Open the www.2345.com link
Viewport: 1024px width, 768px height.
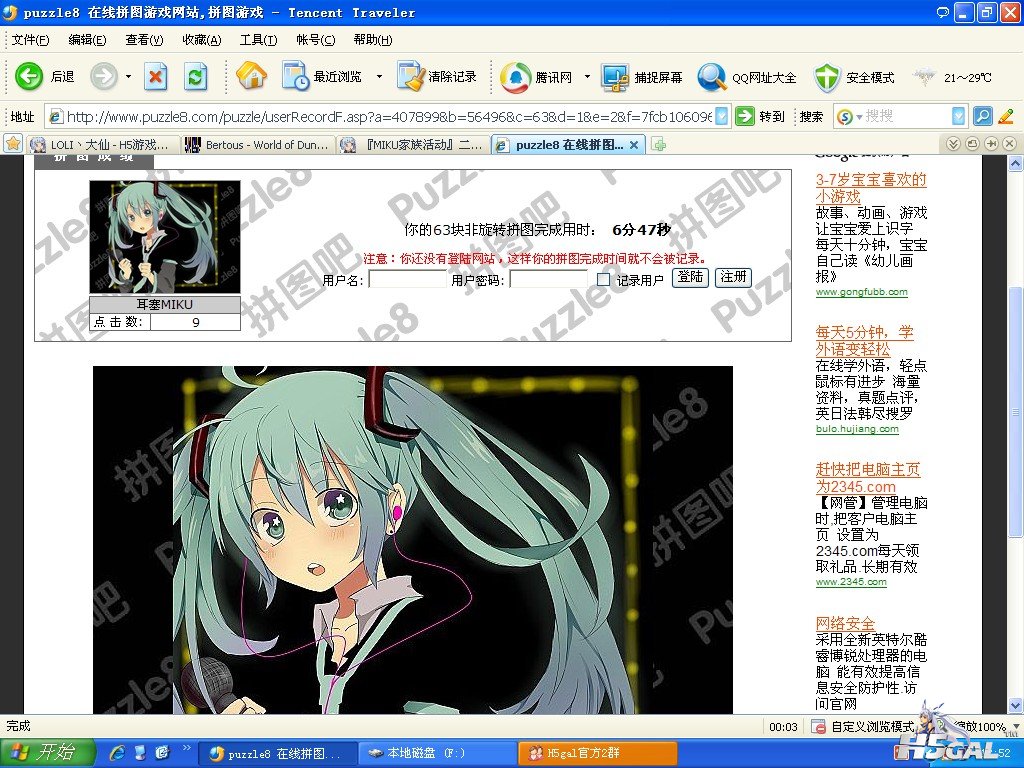pyautogui.click(x=851, y=582)
